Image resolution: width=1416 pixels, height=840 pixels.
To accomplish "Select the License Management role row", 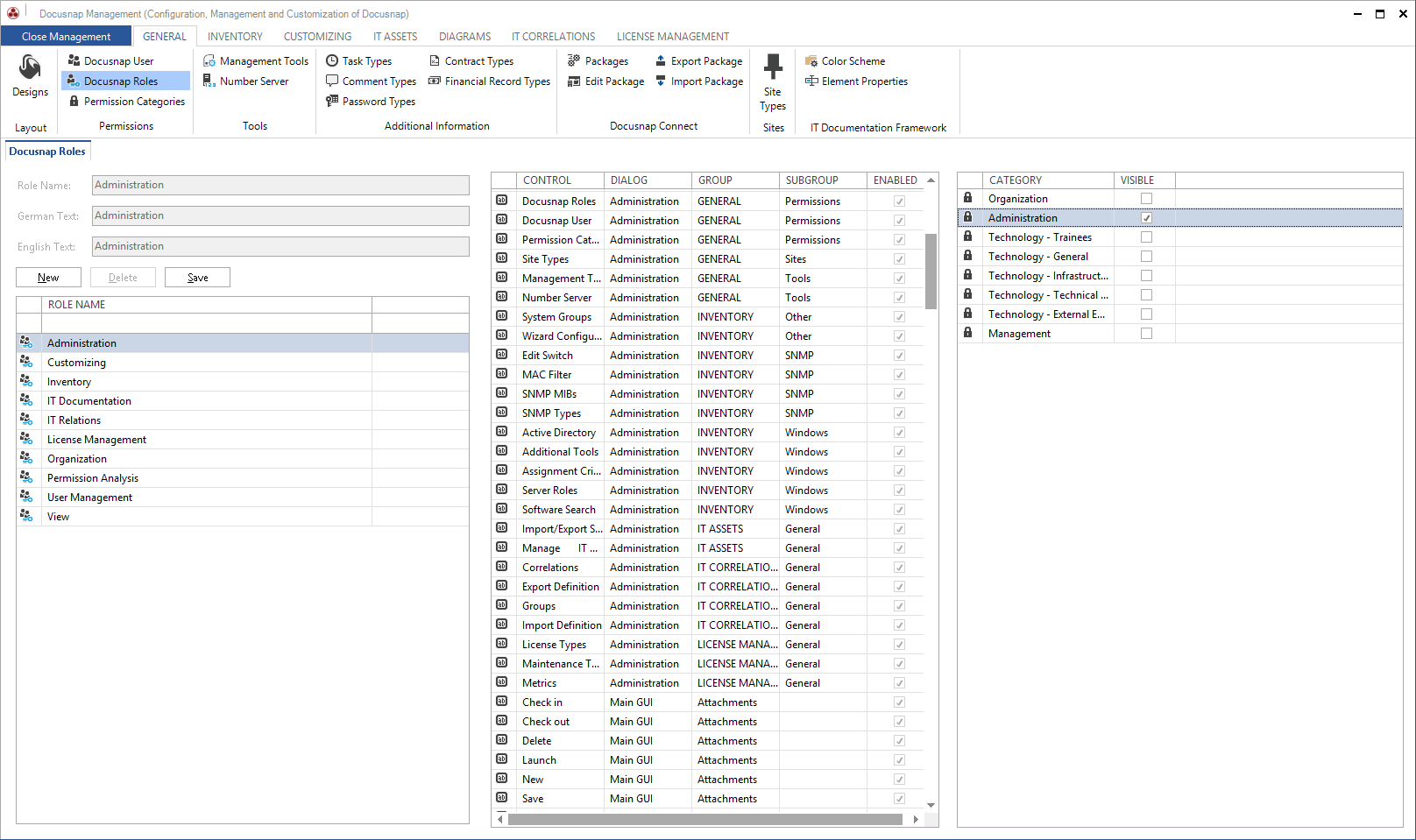I will [243, 439].
